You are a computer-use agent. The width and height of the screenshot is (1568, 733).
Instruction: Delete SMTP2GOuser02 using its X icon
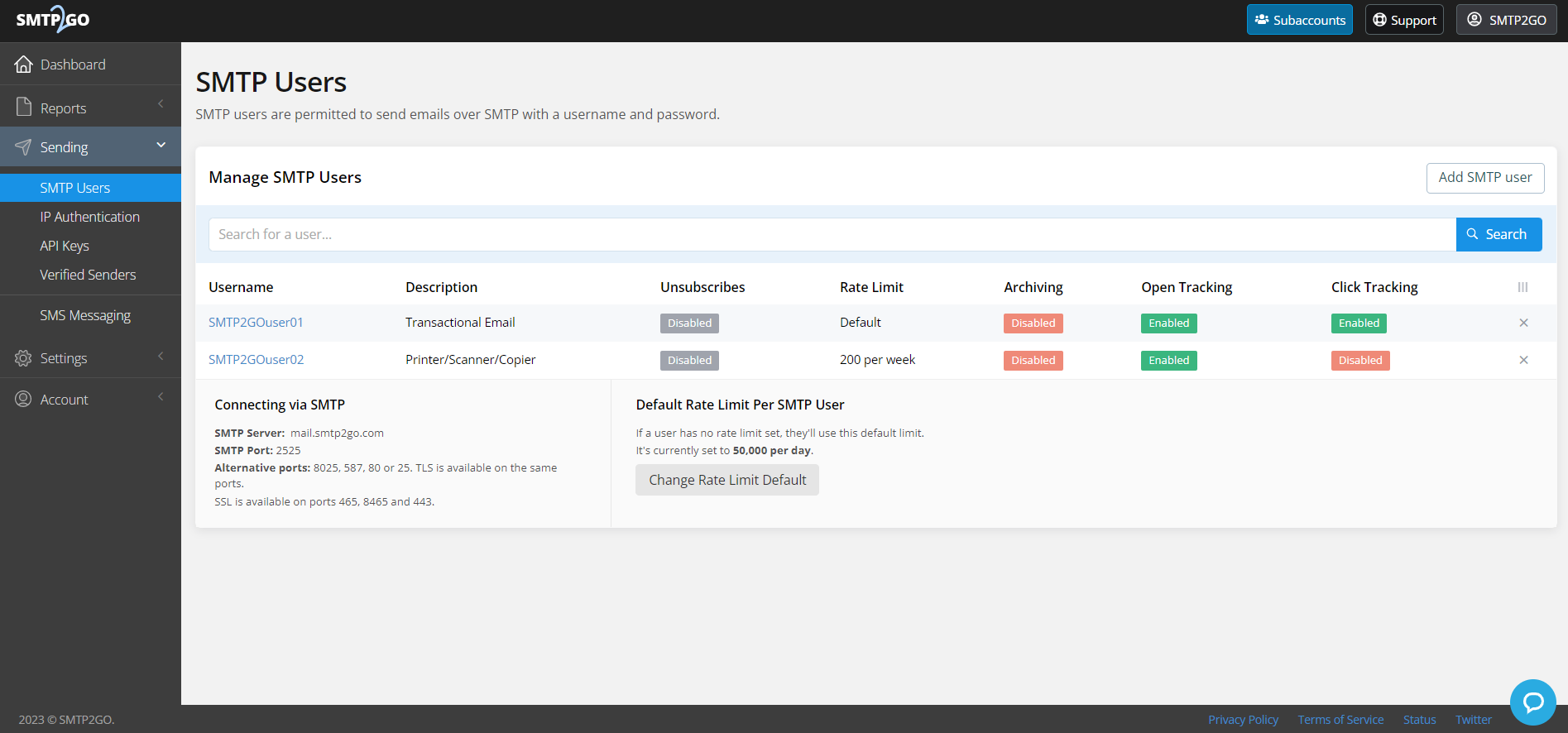(x=1523, y=360)
